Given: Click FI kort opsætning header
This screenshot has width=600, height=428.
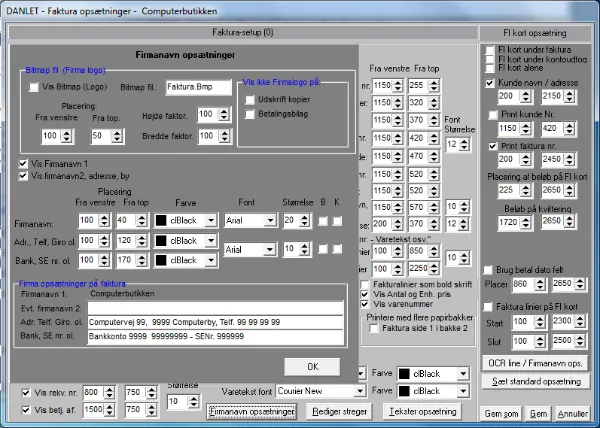Looking at the screenshot, I should tap(535, 33).
